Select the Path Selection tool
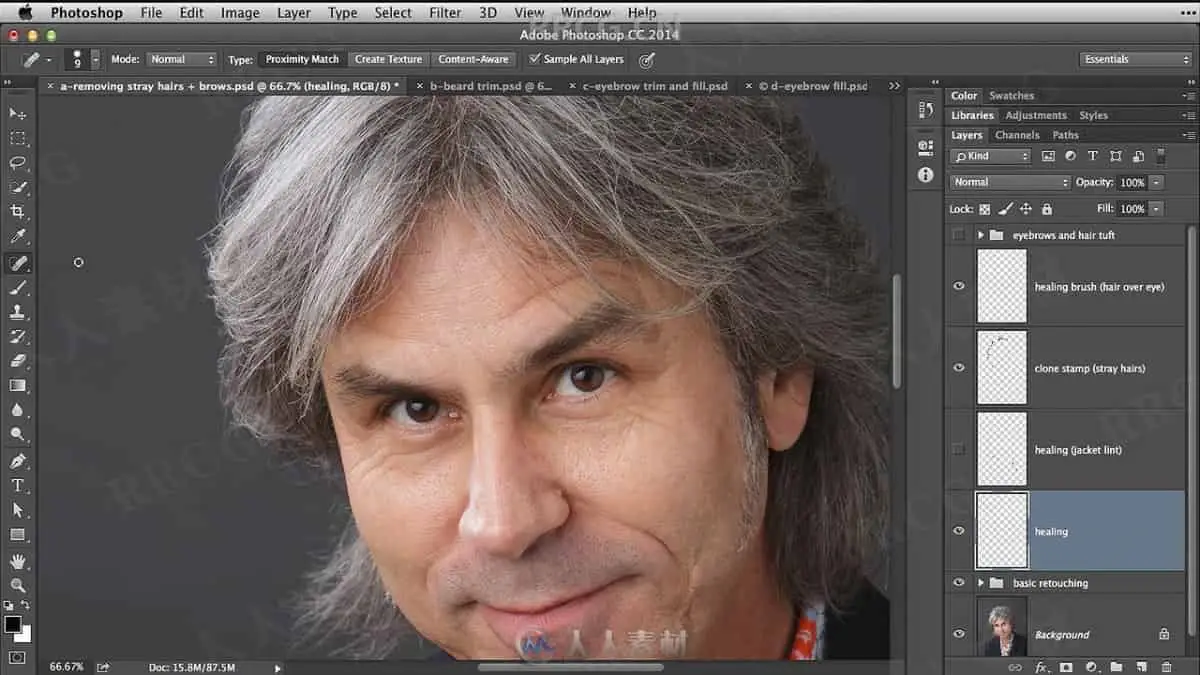The image size is (1200, 675). 17,510
